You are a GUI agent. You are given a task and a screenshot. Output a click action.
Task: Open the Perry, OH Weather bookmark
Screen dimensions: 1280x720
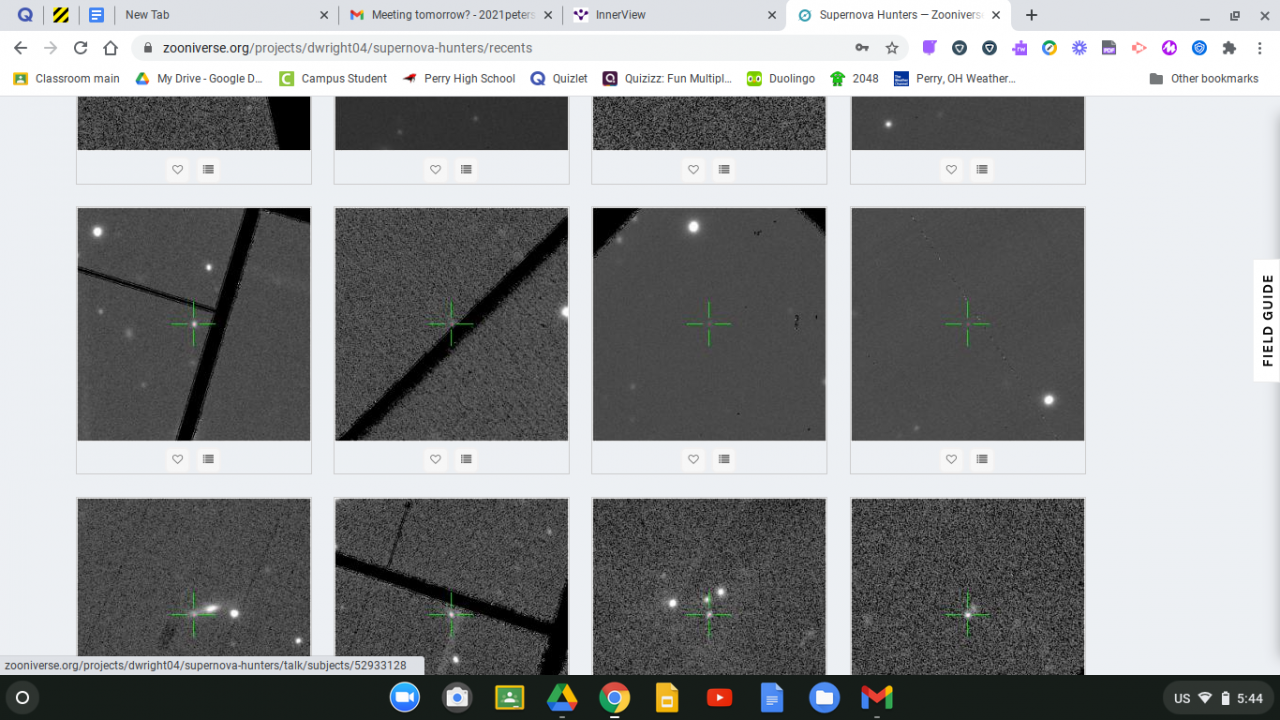(x=955, y=78)
